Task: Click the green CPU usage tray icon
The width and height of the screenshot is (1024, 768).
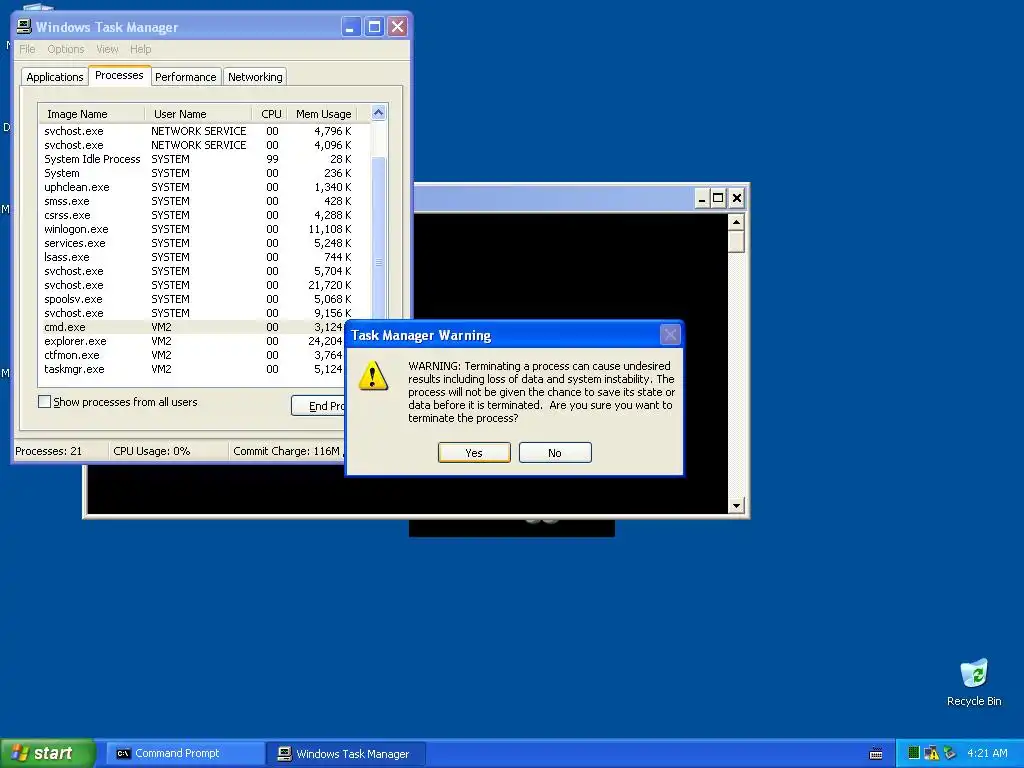Action: (x=914, y=753)
